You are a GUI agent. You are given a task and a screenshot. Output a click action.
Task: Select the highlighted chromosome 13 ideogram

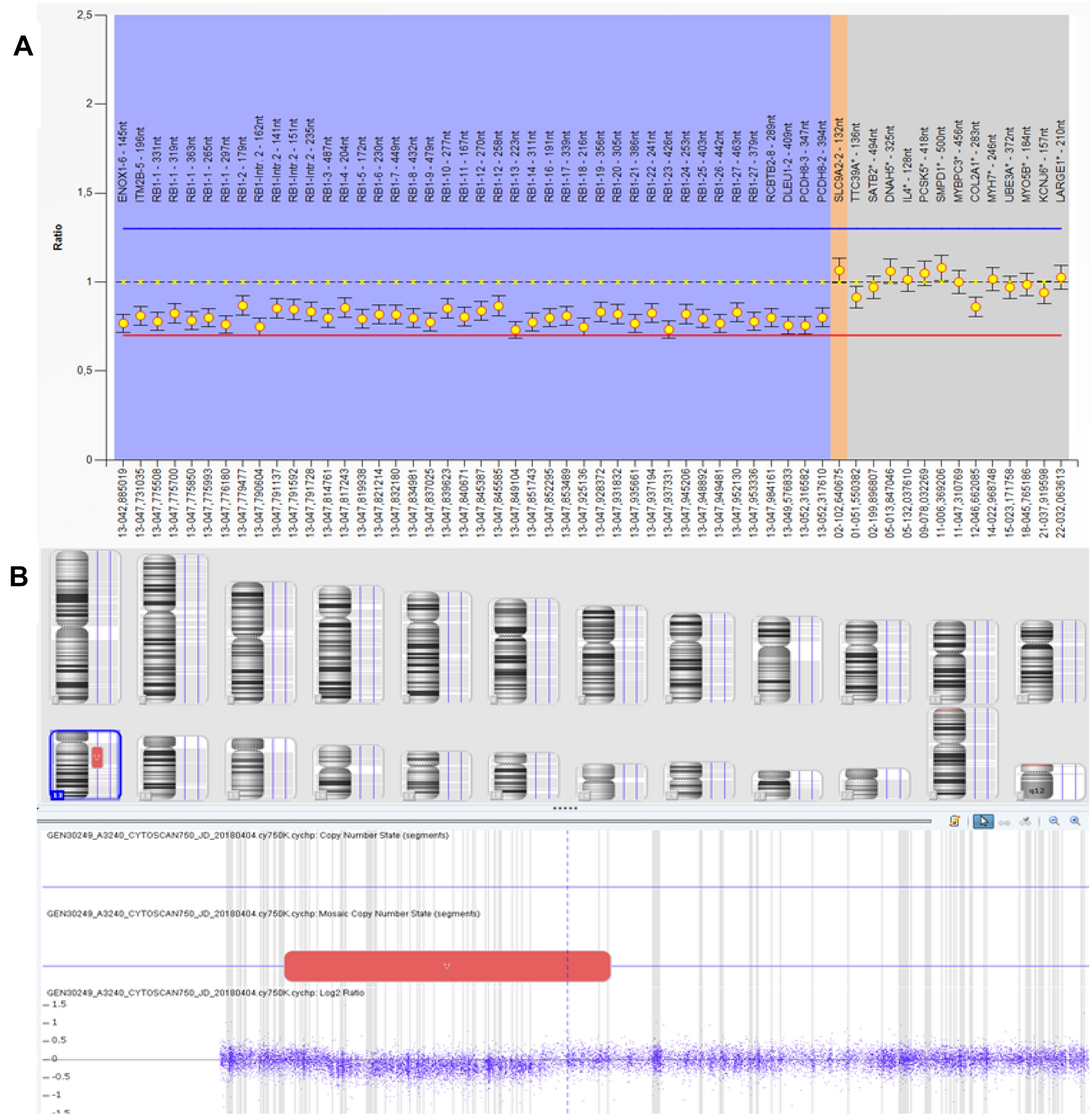tap(85, 765)
